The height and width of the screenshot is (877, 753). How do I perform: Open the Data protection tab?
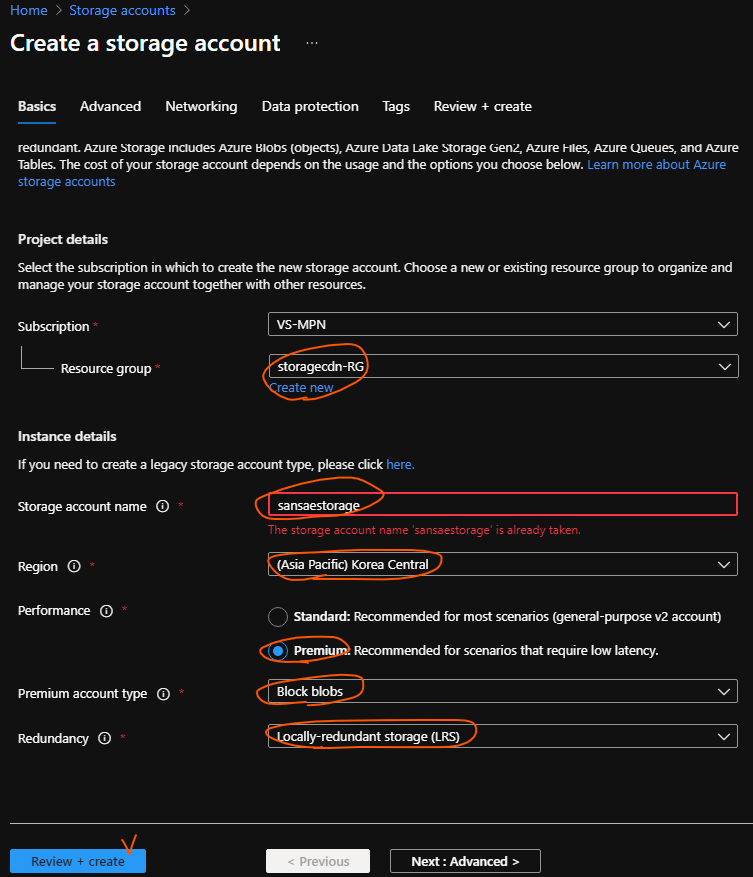click(x=310, y=107)
